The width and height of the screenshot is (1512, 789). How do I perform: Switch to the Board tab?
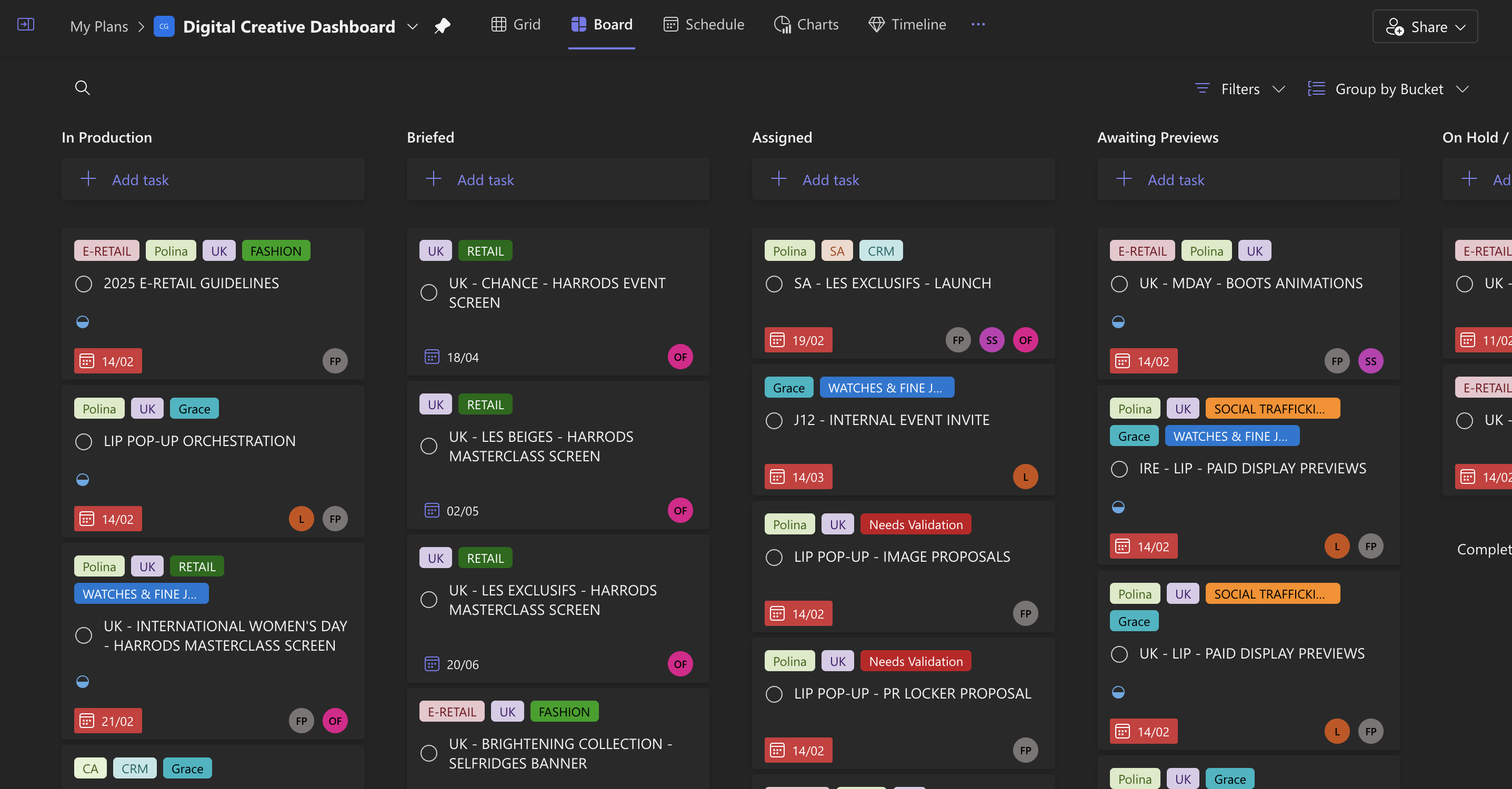point(601,24)
